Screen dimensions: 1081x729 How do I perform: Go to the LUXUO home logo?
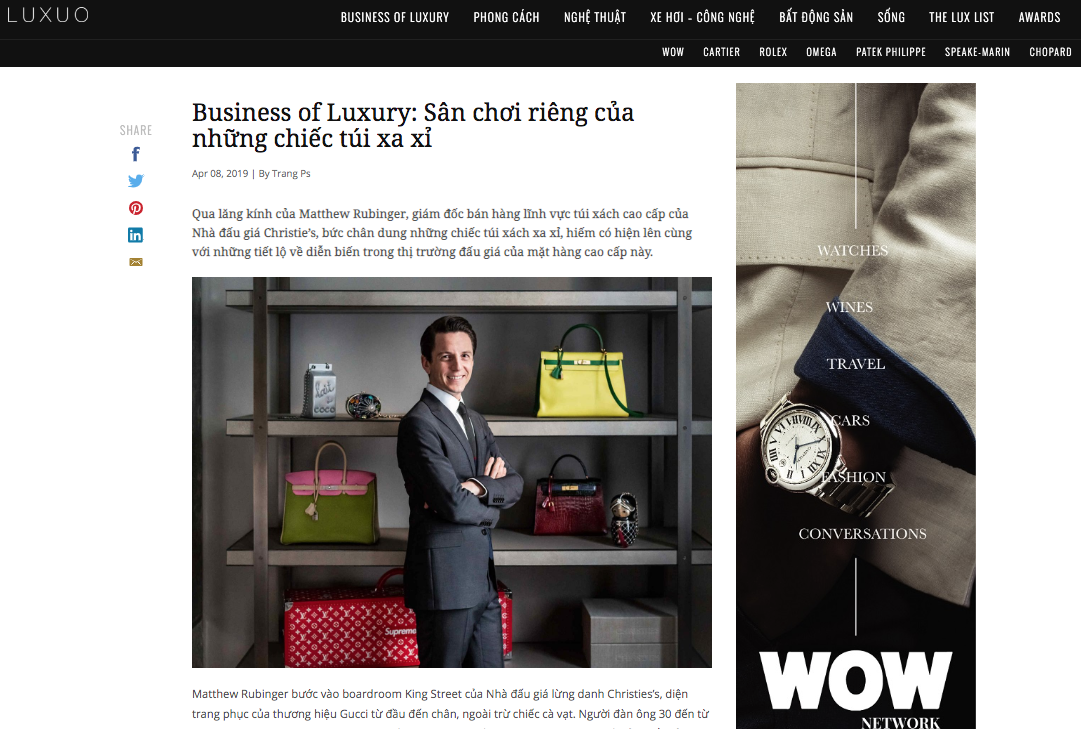[48, 15]
